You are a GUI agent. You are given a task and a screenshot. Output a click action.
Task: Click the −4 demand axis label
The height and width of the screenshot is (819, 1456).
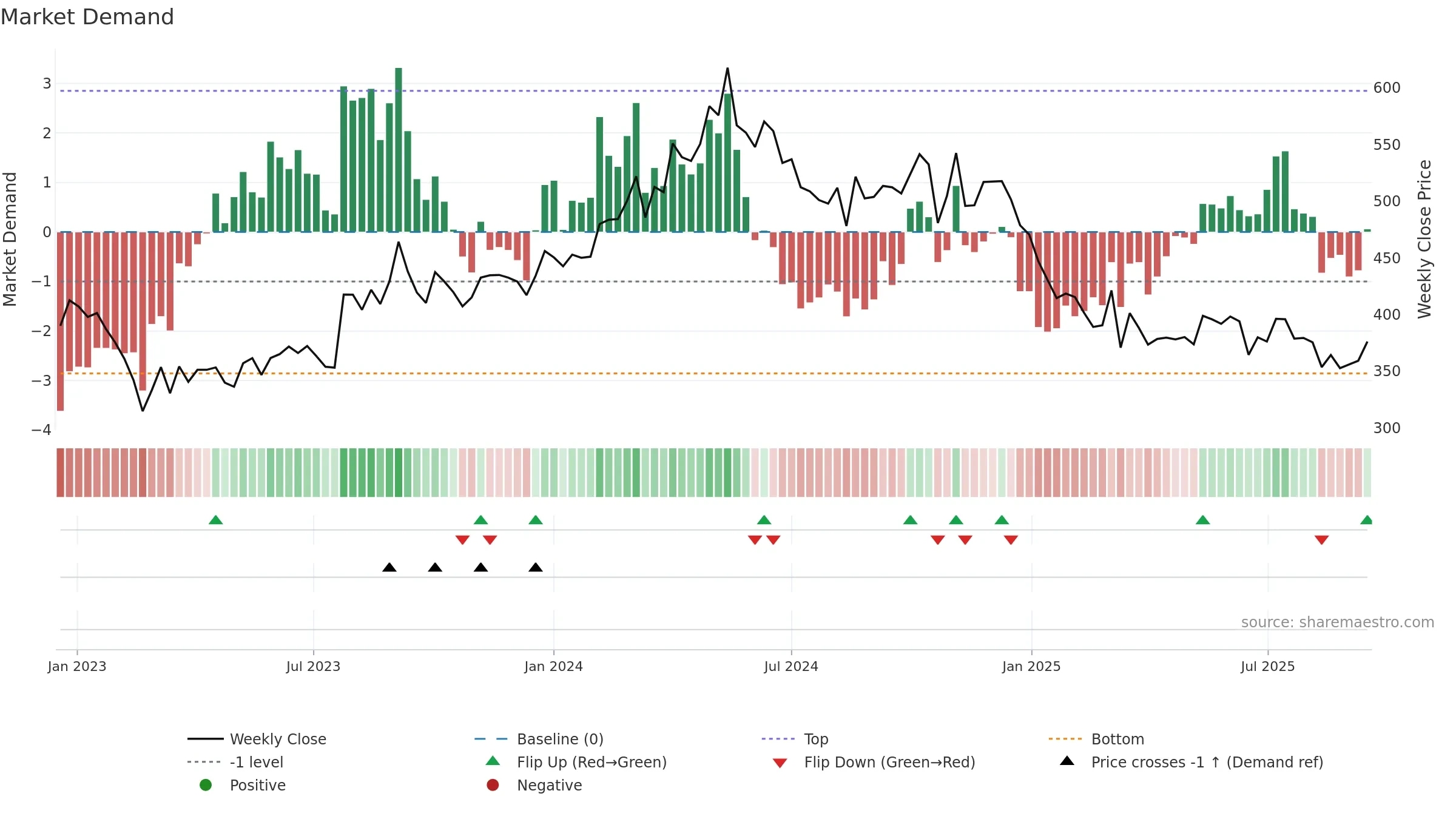click(41, 430)
